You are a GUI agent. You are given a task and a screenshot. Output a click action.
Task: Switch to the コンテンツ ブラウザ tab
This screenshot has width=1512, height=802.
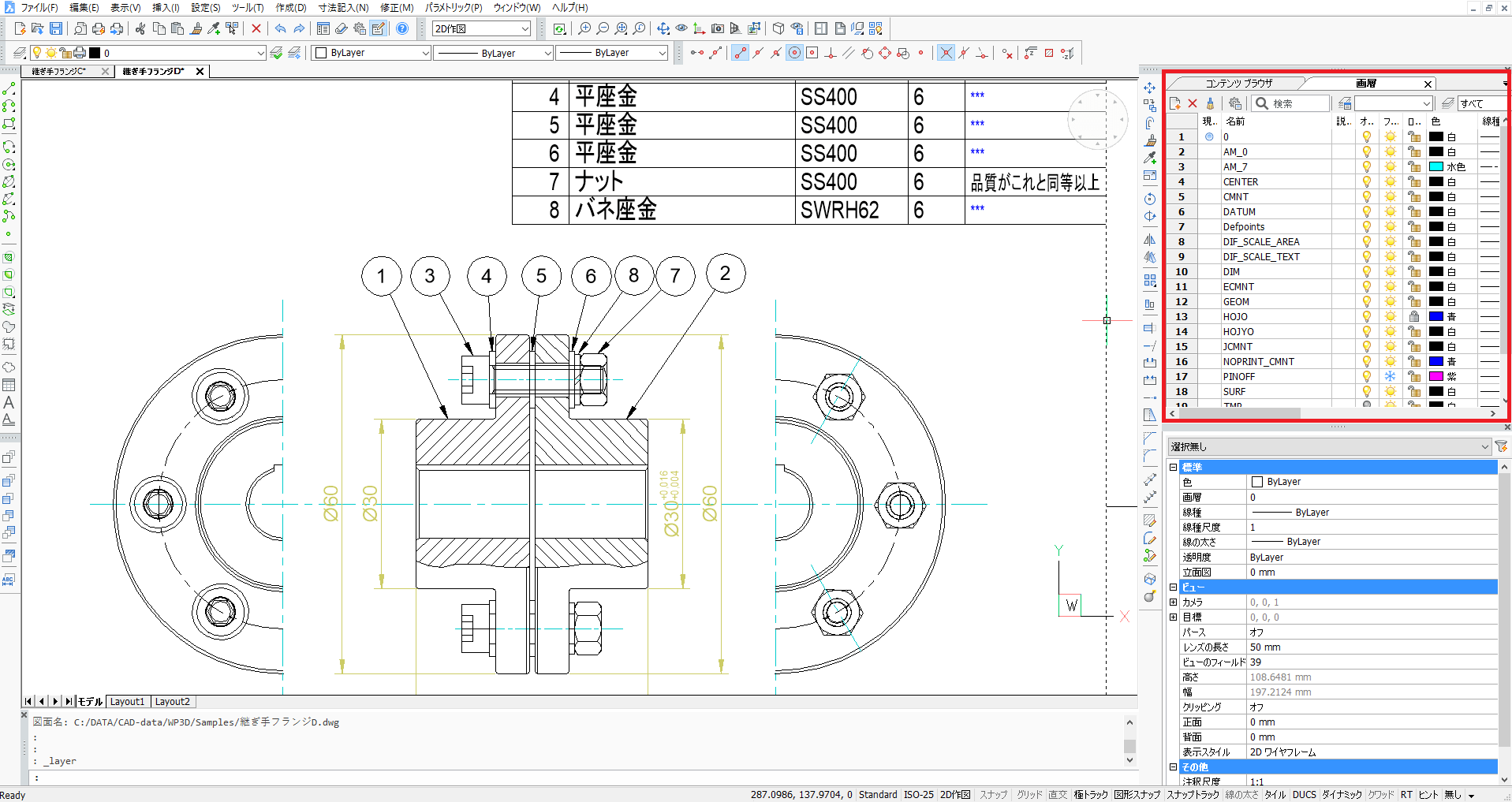1238,83
